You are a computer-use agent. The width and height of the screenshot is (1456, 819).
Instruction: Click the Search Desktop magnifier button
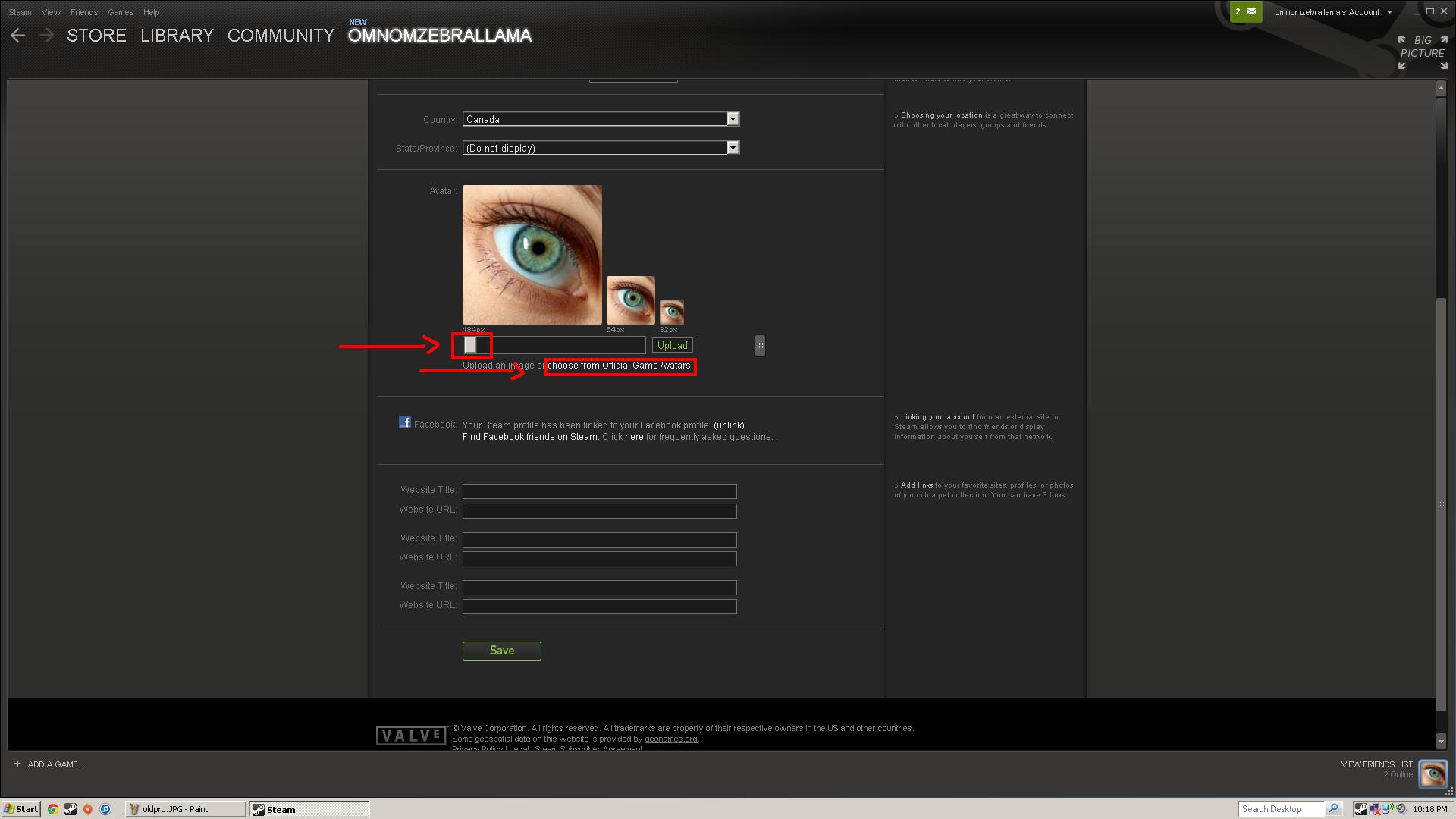tap(1333, 809)
